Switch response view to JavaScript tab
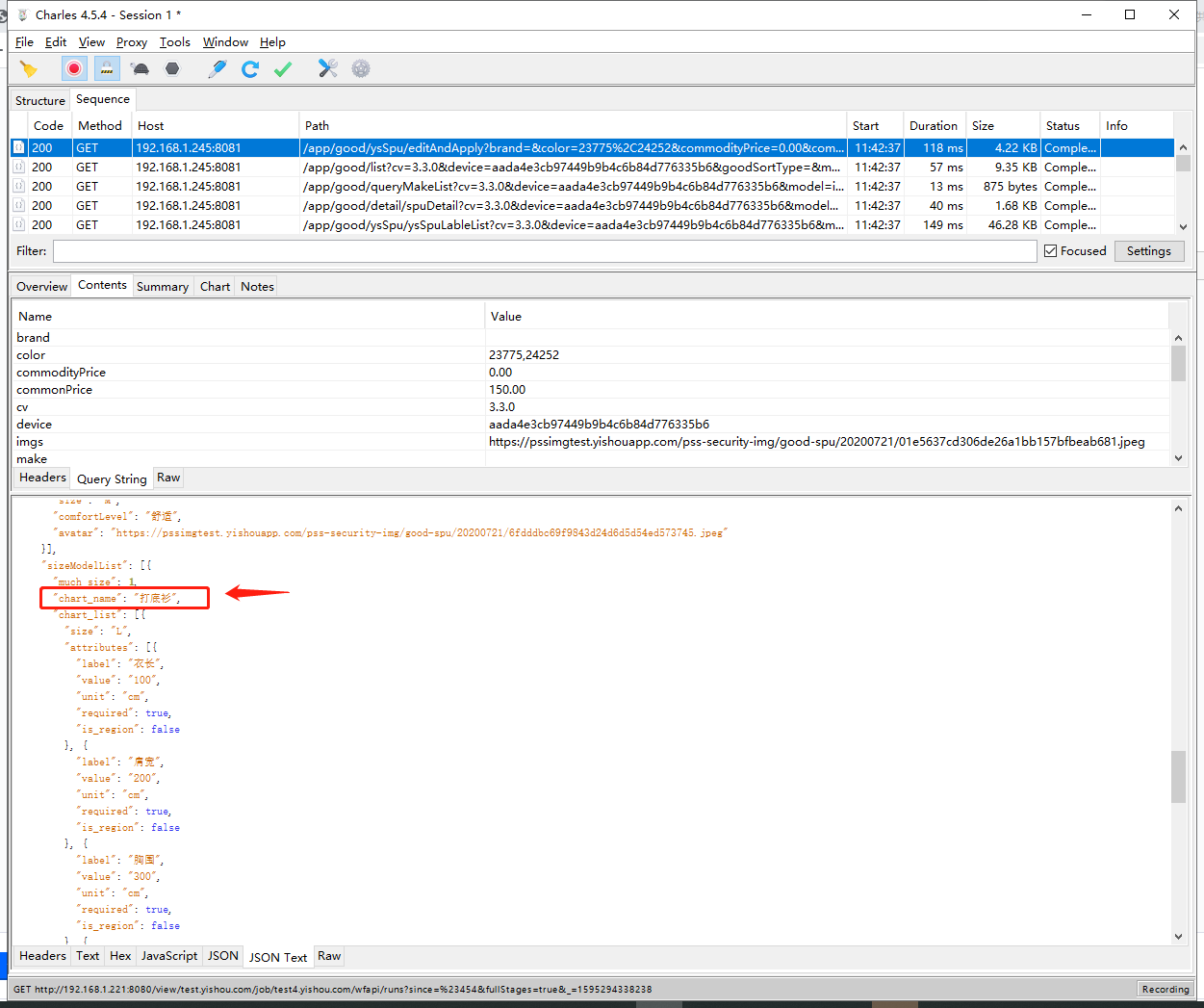The image size is (1204, 1008). point(169,956)
